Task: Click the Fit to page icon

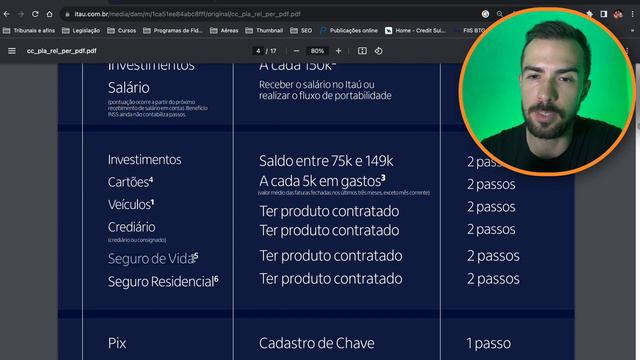Action: pyautogui.click(x=362, y=51)
